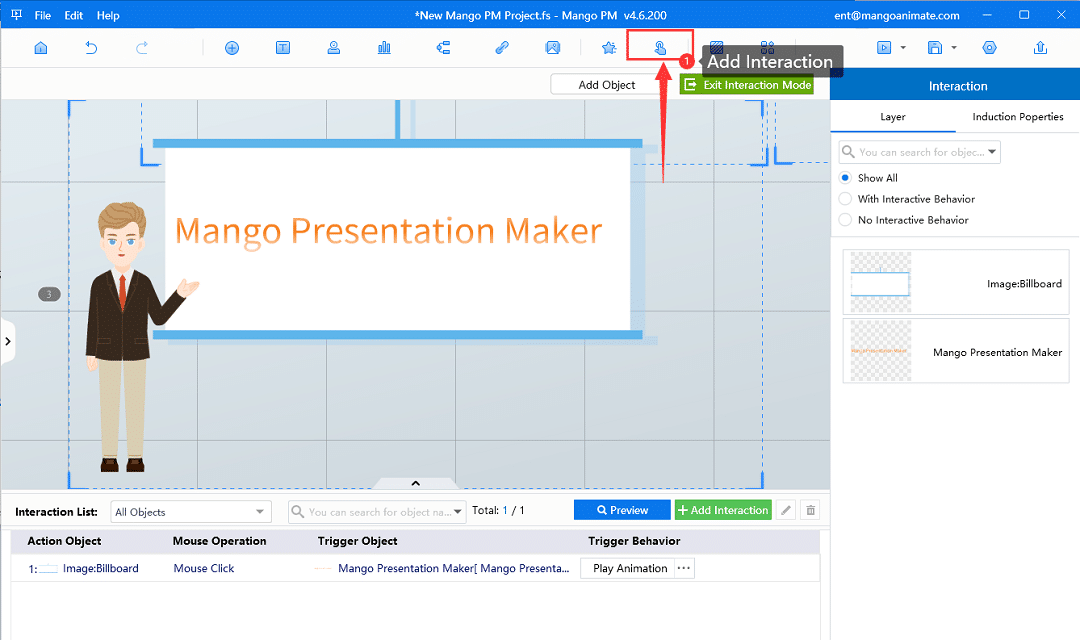This screenshot has height=640, width=1080.
Task: Open the save options dropdown arrow
Action: (x=954, y=47)
